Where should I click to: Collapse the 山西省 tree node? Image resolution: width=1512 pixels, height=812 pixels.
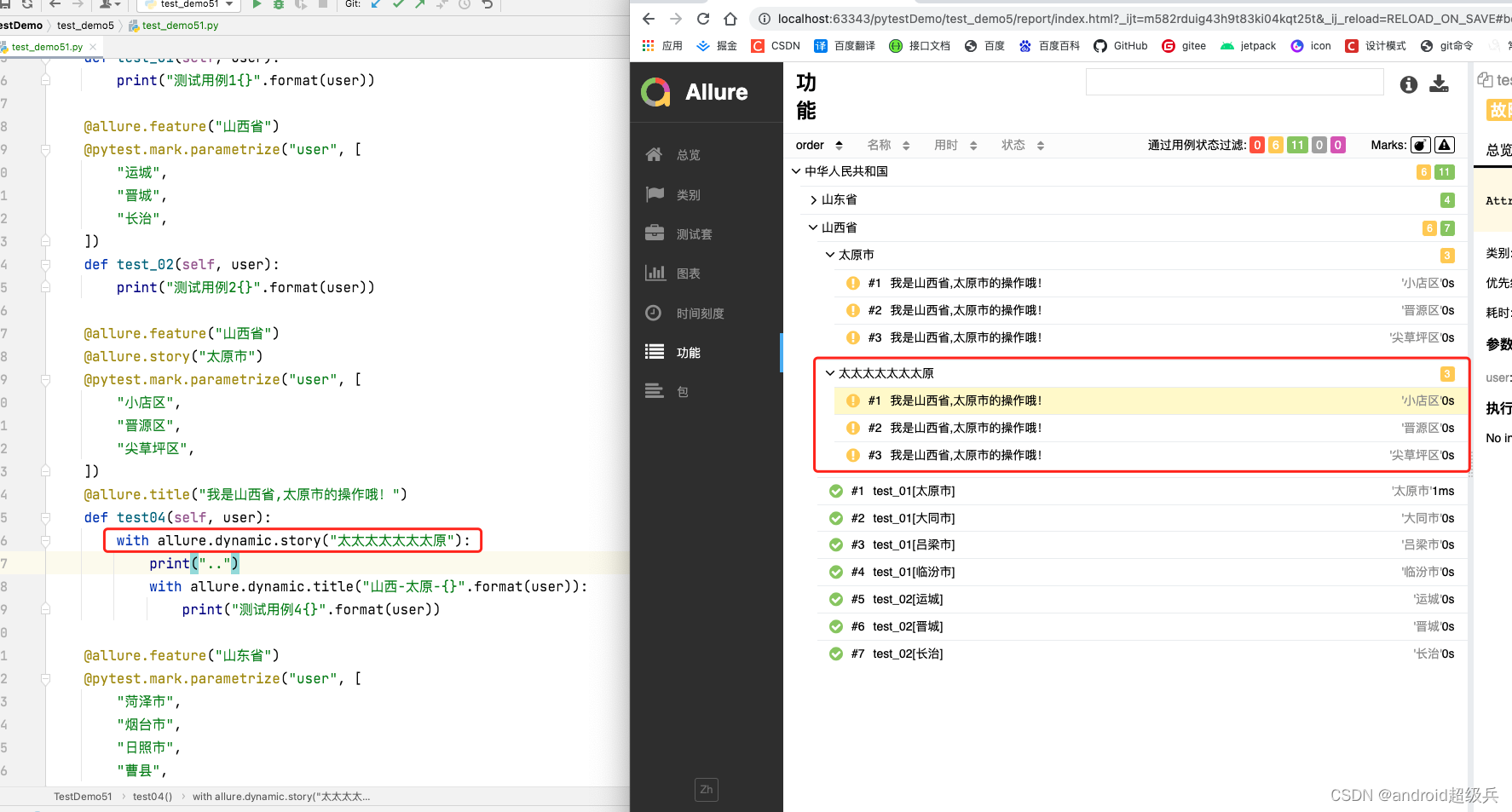click(1132, 227)
